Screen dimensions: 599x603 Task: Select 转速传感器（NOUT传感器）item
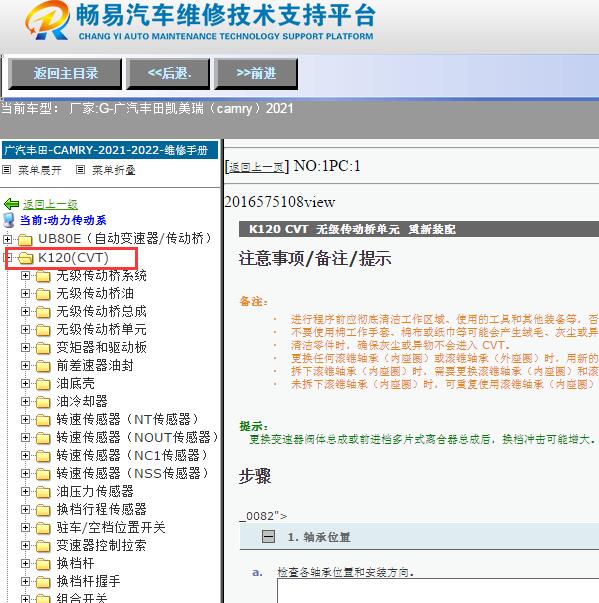[138, 438]
